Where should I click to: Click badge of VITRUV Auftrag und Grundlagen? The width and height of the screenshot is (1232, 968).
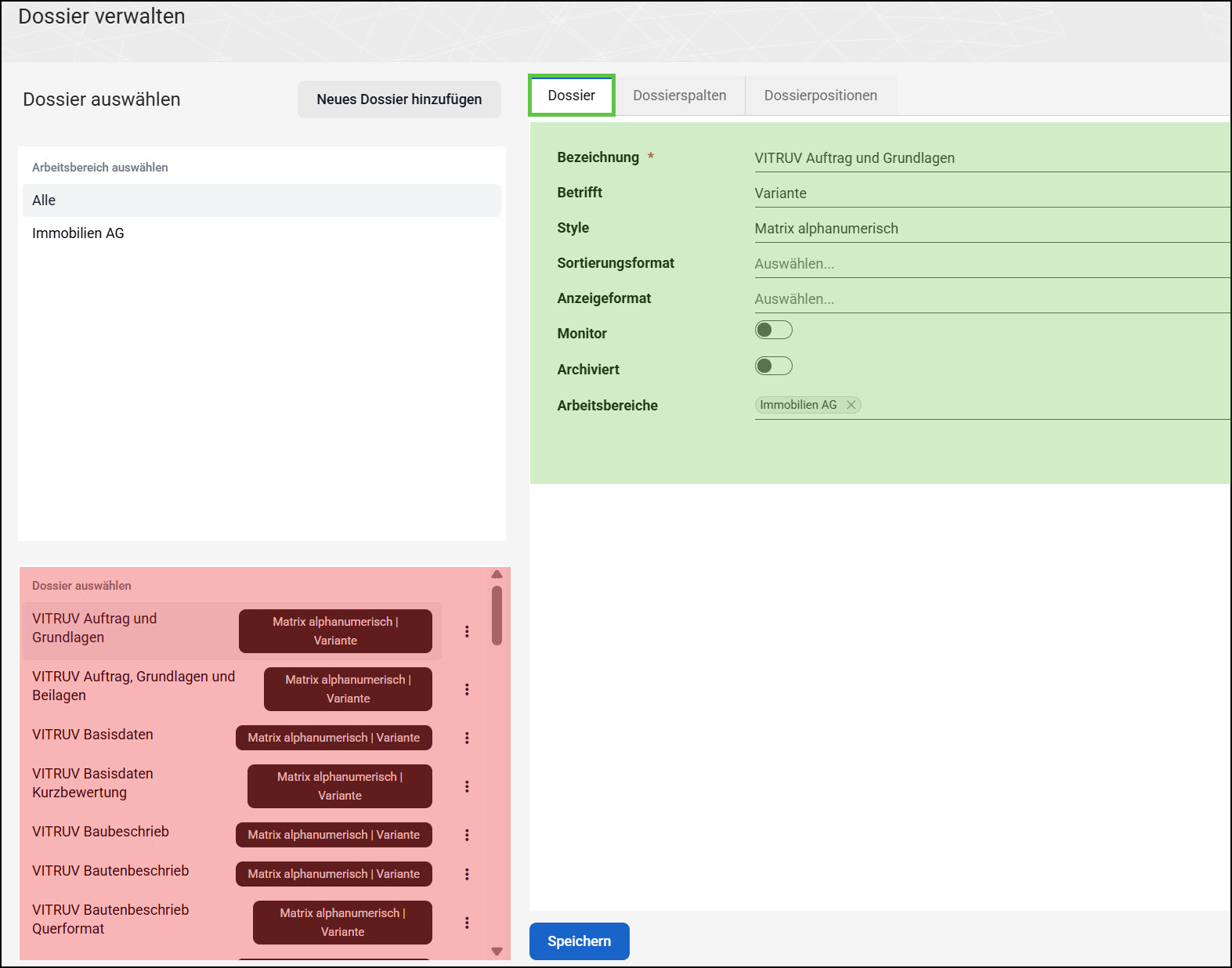335,631
